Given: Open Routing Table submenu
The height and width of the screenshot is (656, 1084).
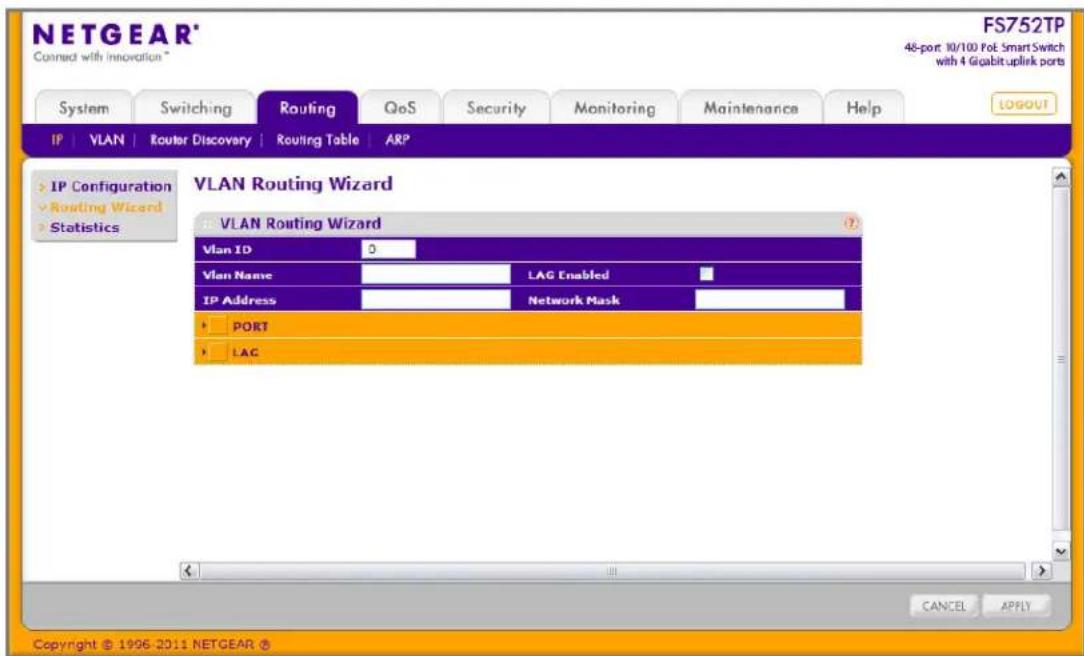Looking at the screenshot, I should pyautogui.click(x=317, y=140).
